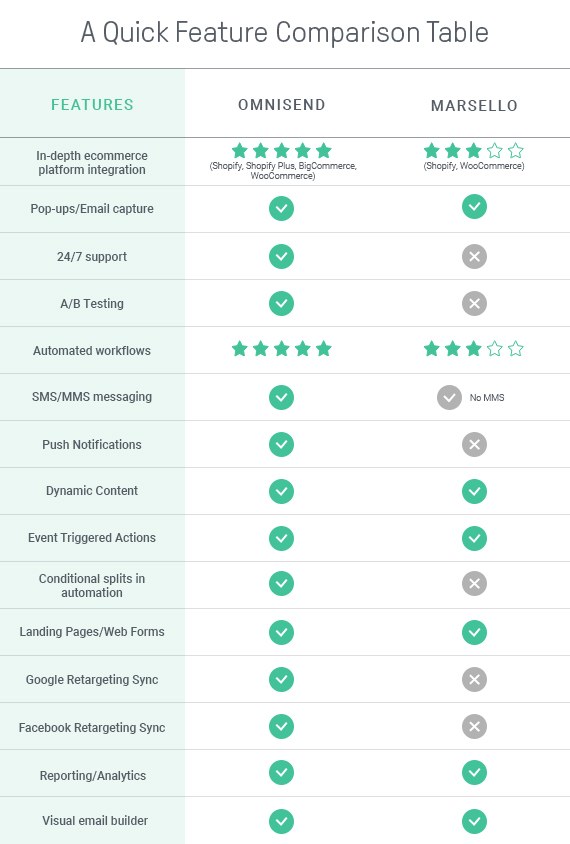The height and width of the screenshot is (844, 570).
Task: Click Omnisend's check for Push Notifications
Action: 282,444
